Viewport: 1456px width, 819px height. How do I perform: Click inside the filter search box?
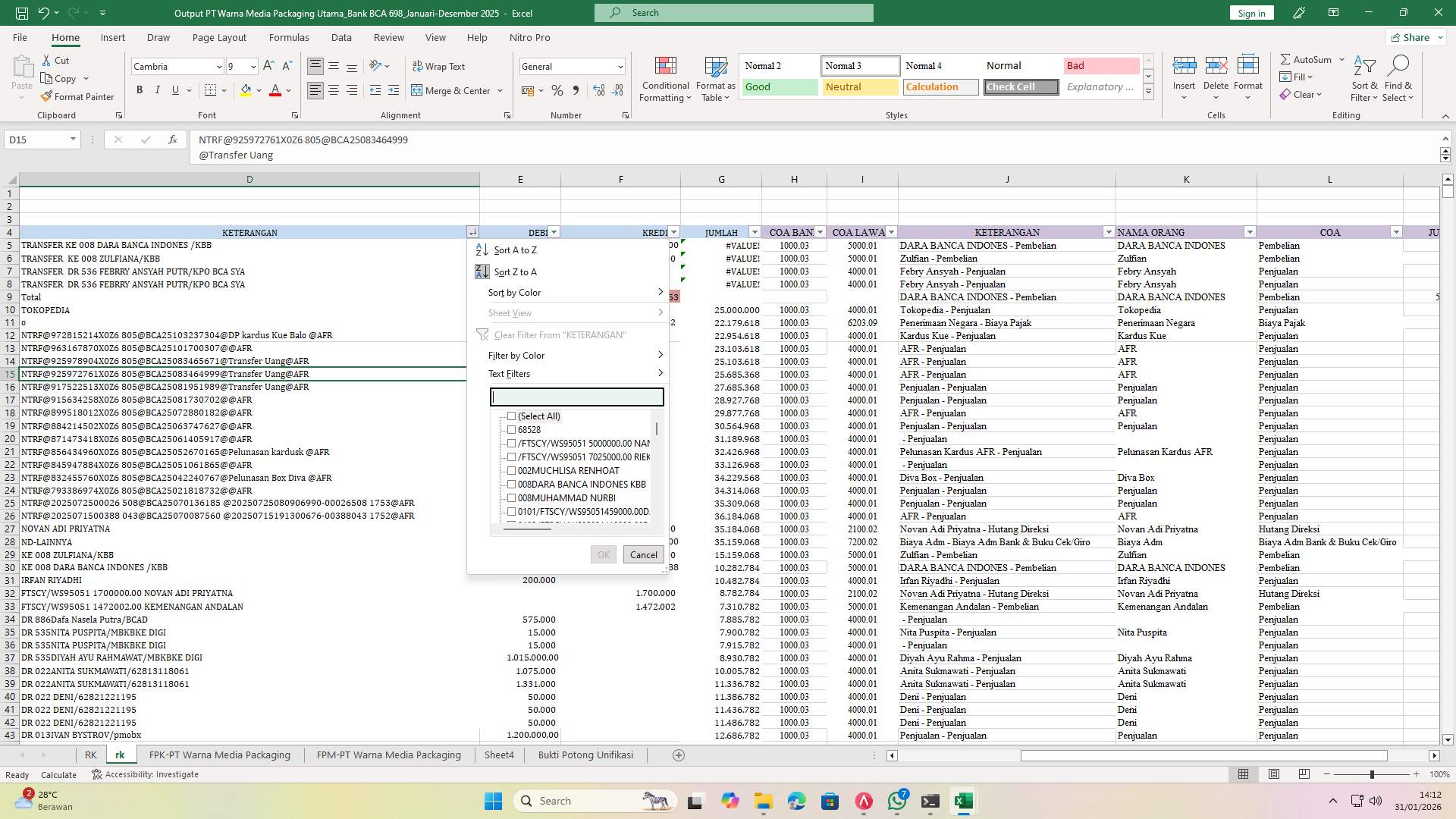coord(576,397)
